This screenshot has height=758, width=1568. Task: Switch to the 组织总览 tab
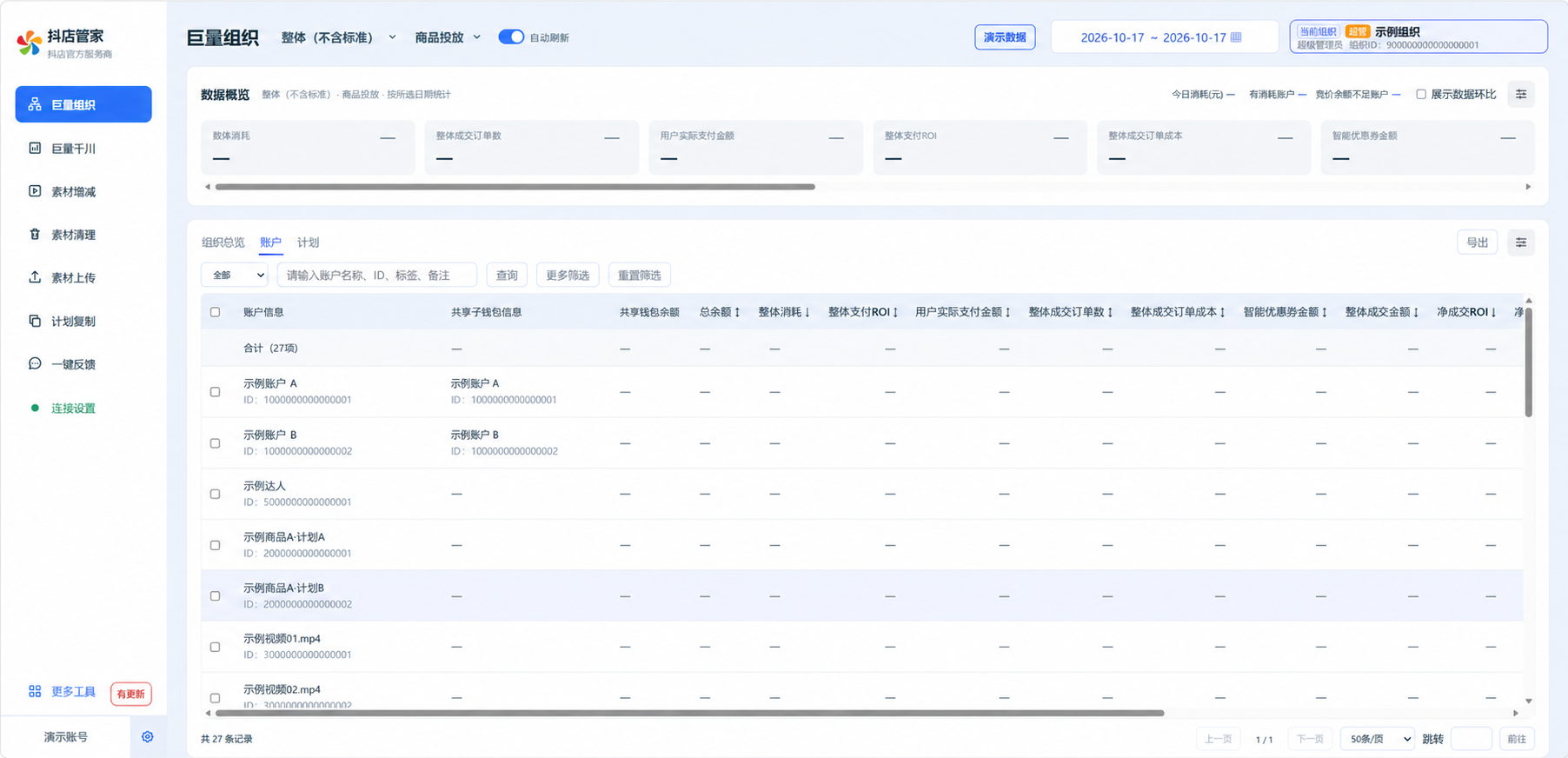223,243
